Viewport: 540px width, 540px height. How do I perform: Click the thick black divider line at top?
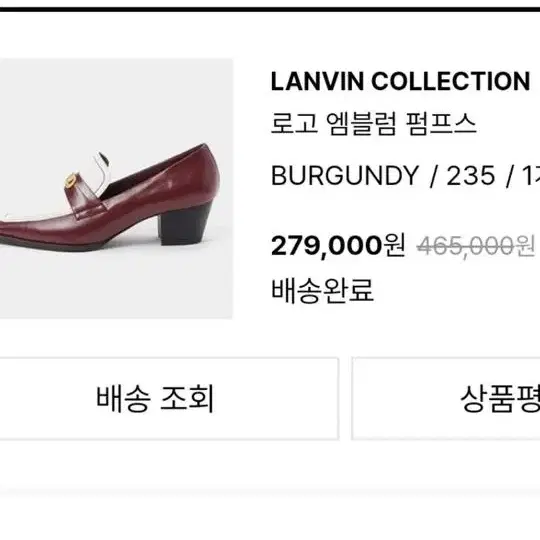pyautogui.click(x=270, y=9)
